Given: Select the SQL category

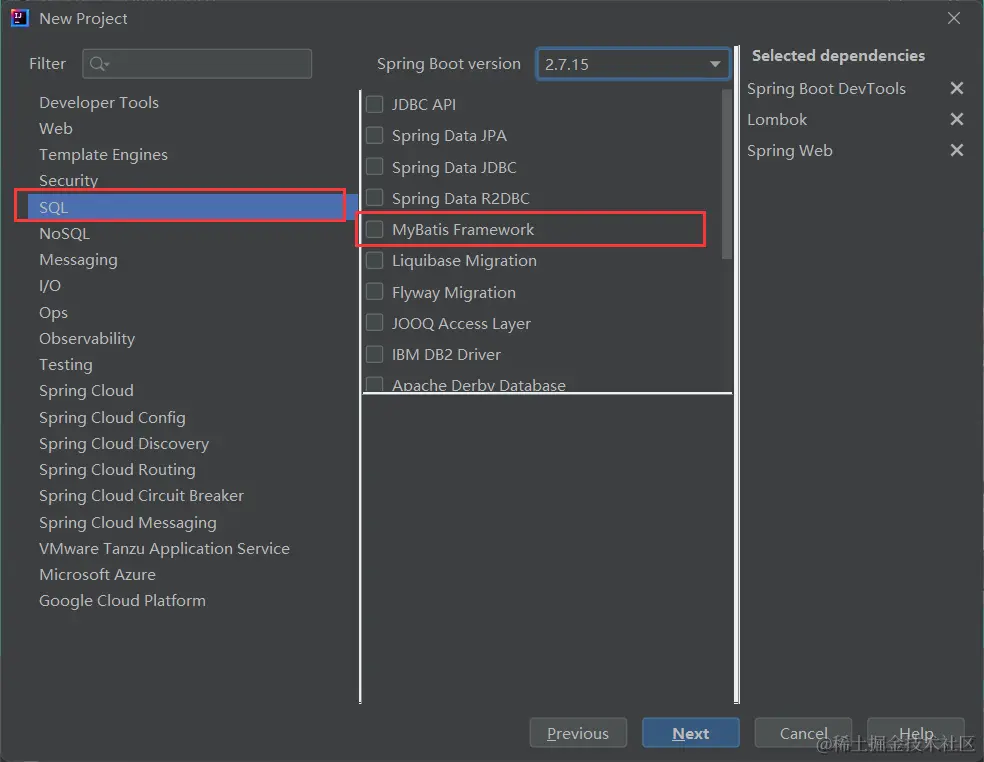Looking at the screenshot, I should pyautogui.click(x=54, y=207).
